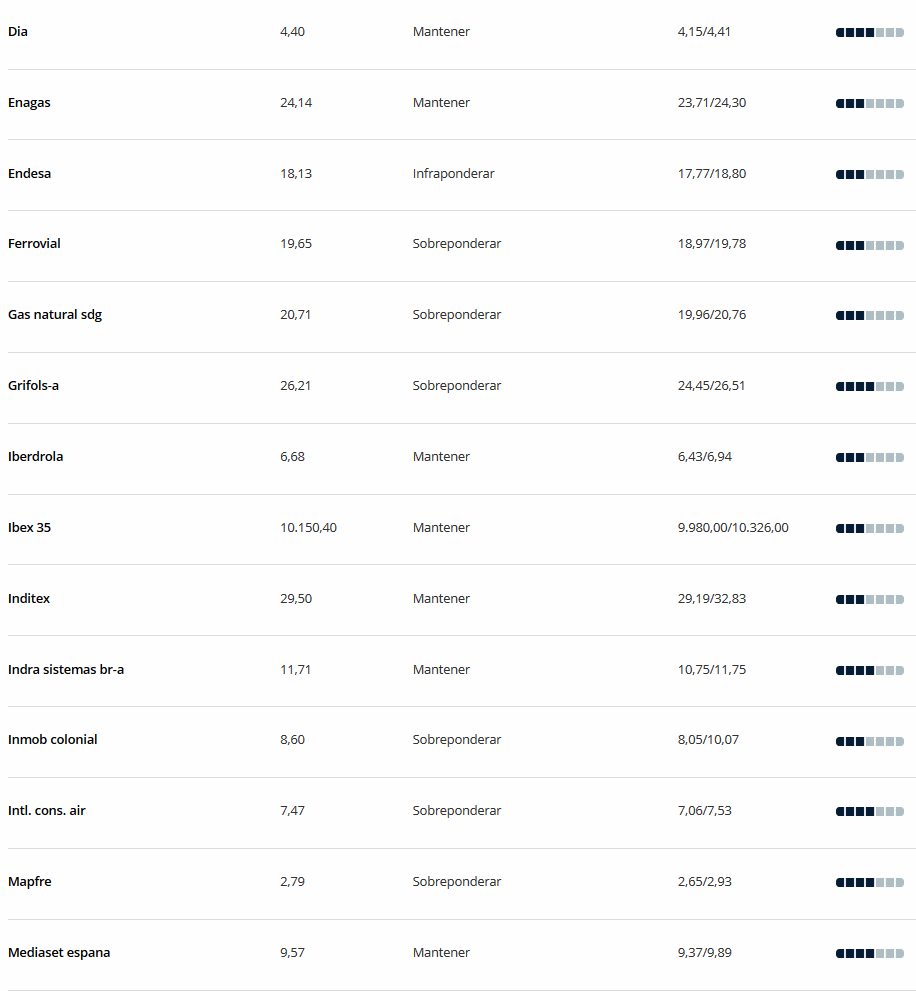Select the Inmob colonial entry

click(52, 739)
